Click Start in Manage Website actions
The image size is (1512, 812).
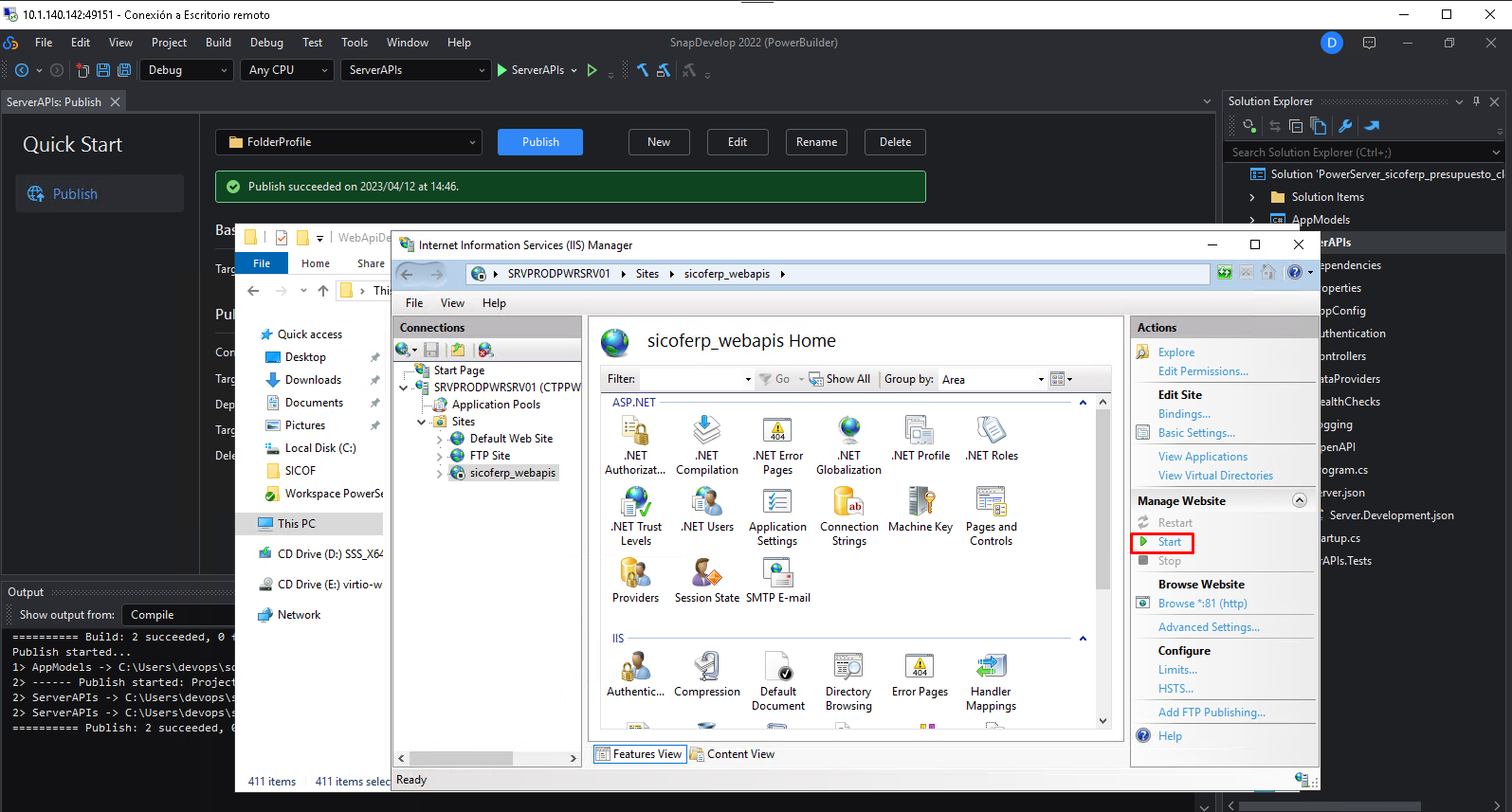tap(1169, 542)
